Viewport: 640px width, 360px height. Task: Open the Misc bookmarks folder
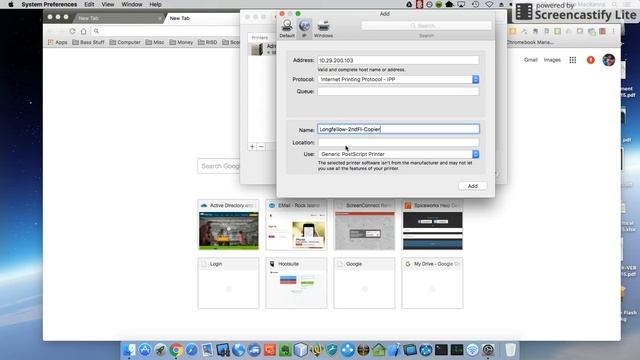point(155,42)
